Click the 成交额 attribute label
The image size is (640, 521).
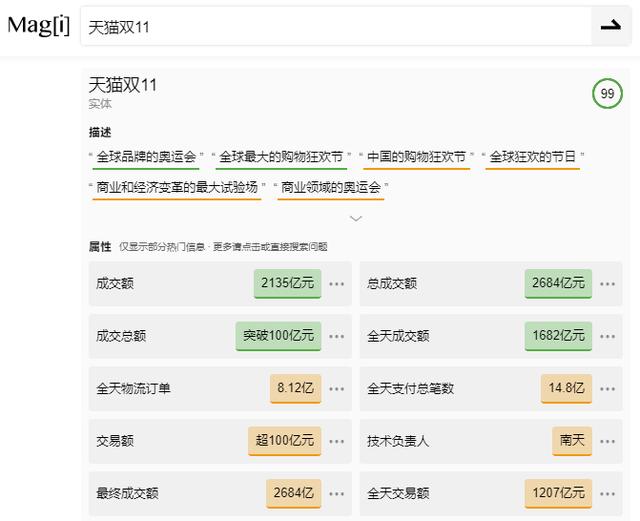(115, 284)
